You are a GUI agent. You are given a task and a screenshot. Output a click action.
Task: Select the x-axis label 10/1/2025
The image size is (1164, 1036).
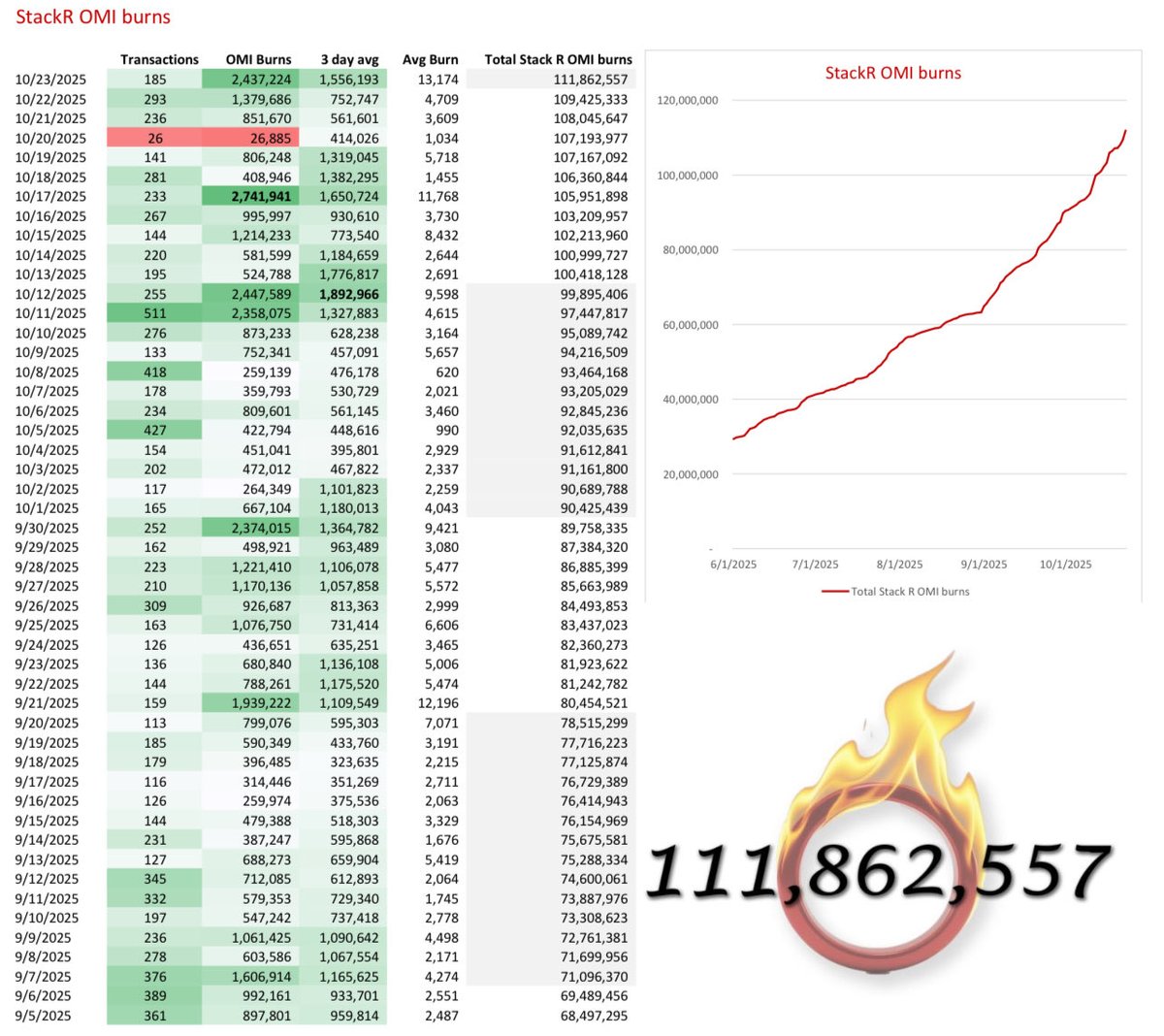(x=1065, y=565)
